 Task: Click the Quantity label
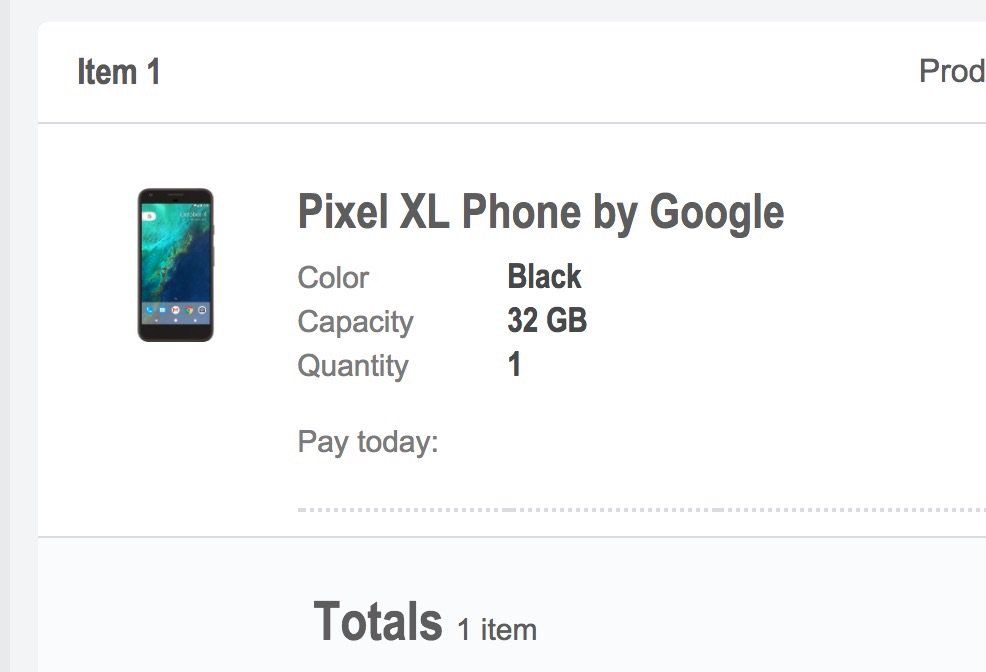(352, 366)
